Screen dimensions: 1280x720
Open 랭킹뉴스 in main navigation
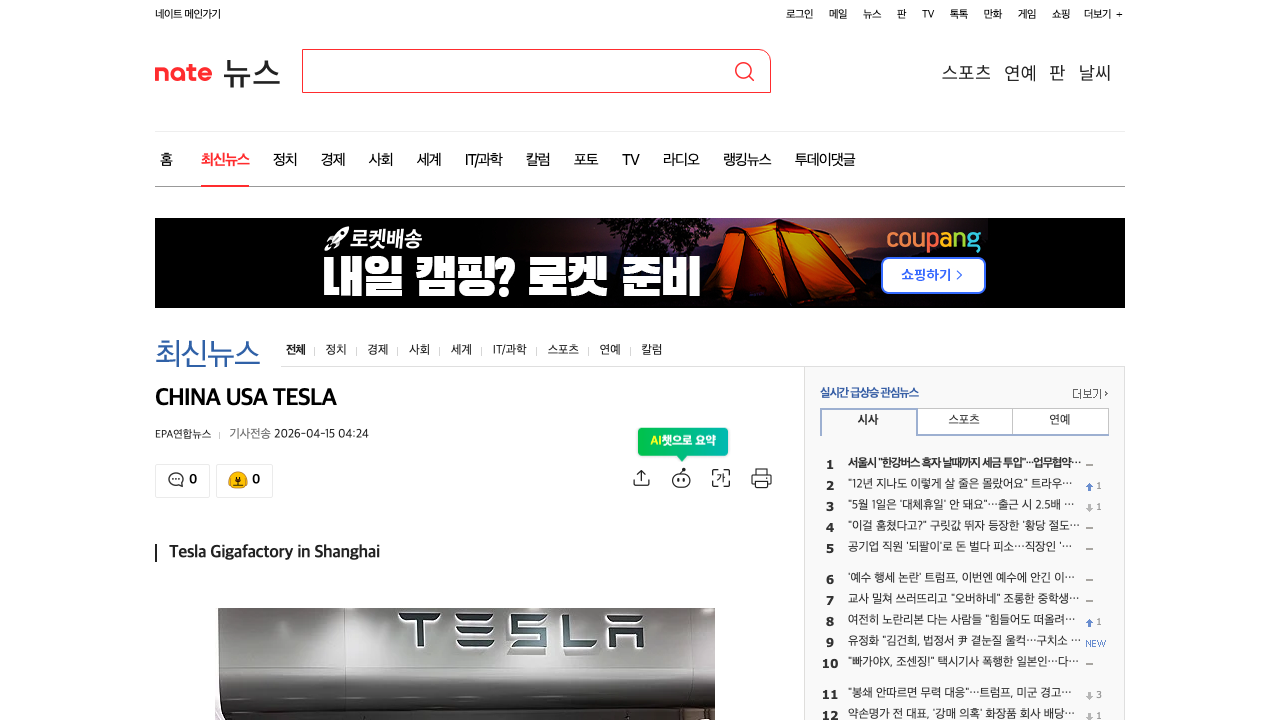click(x=747, y=159)
